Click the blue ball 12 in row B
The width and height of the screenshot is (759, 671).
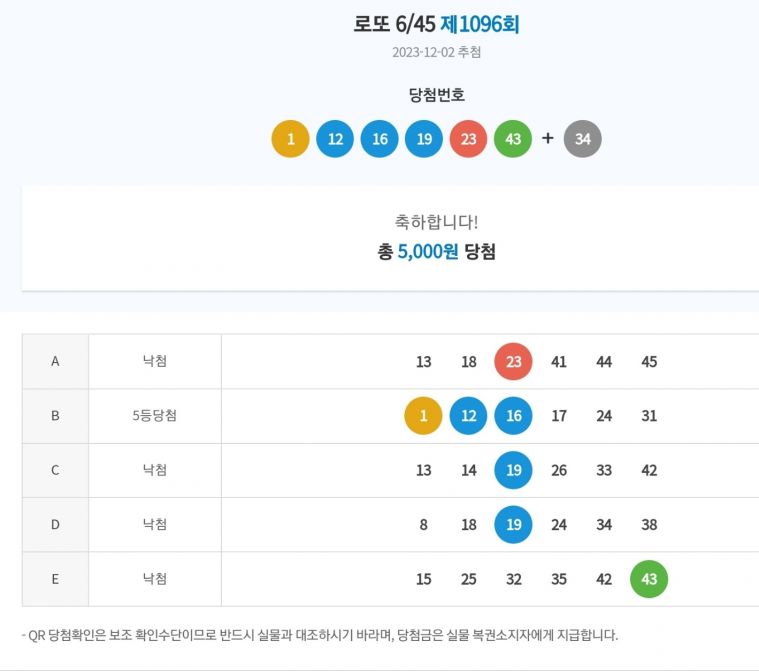pos(469,416)
